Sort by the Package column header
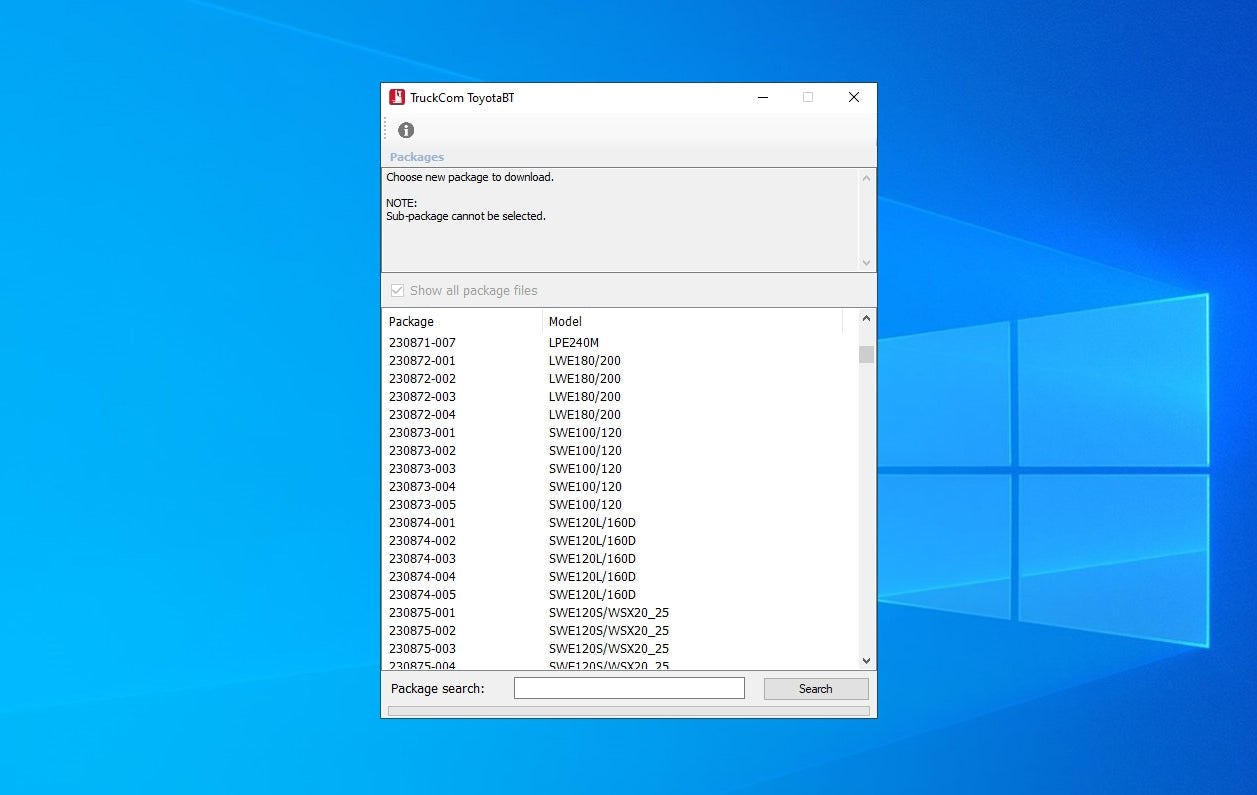Screen dimensions: 1257x795 (462, 322)
